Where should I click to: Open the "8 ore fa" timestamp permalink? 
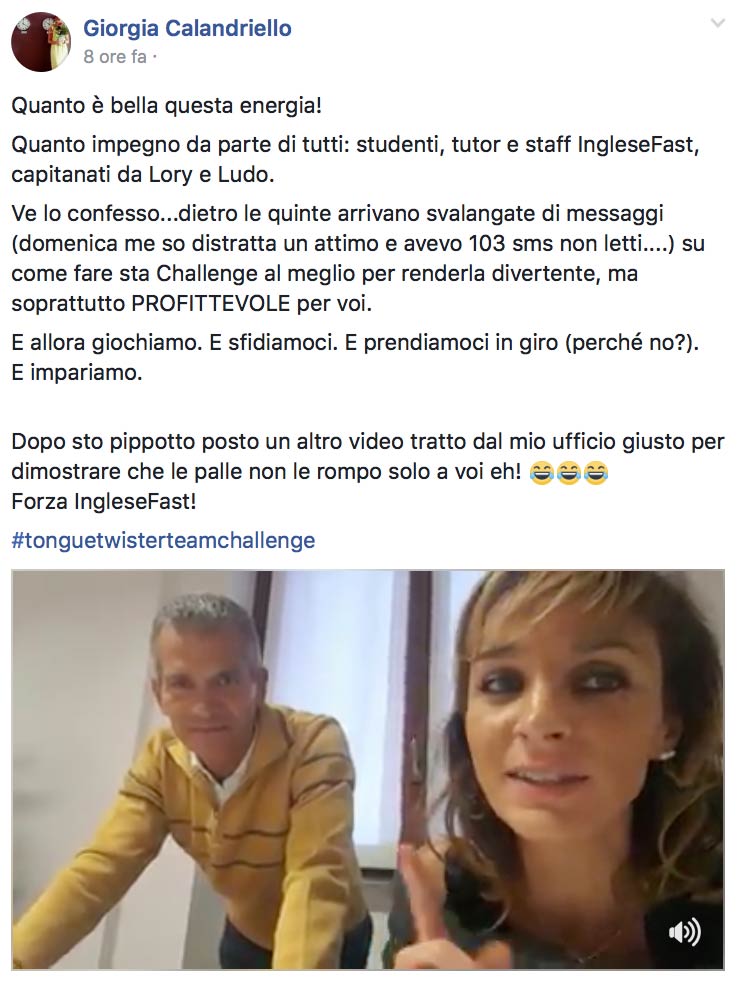click(x=115, y=57)
